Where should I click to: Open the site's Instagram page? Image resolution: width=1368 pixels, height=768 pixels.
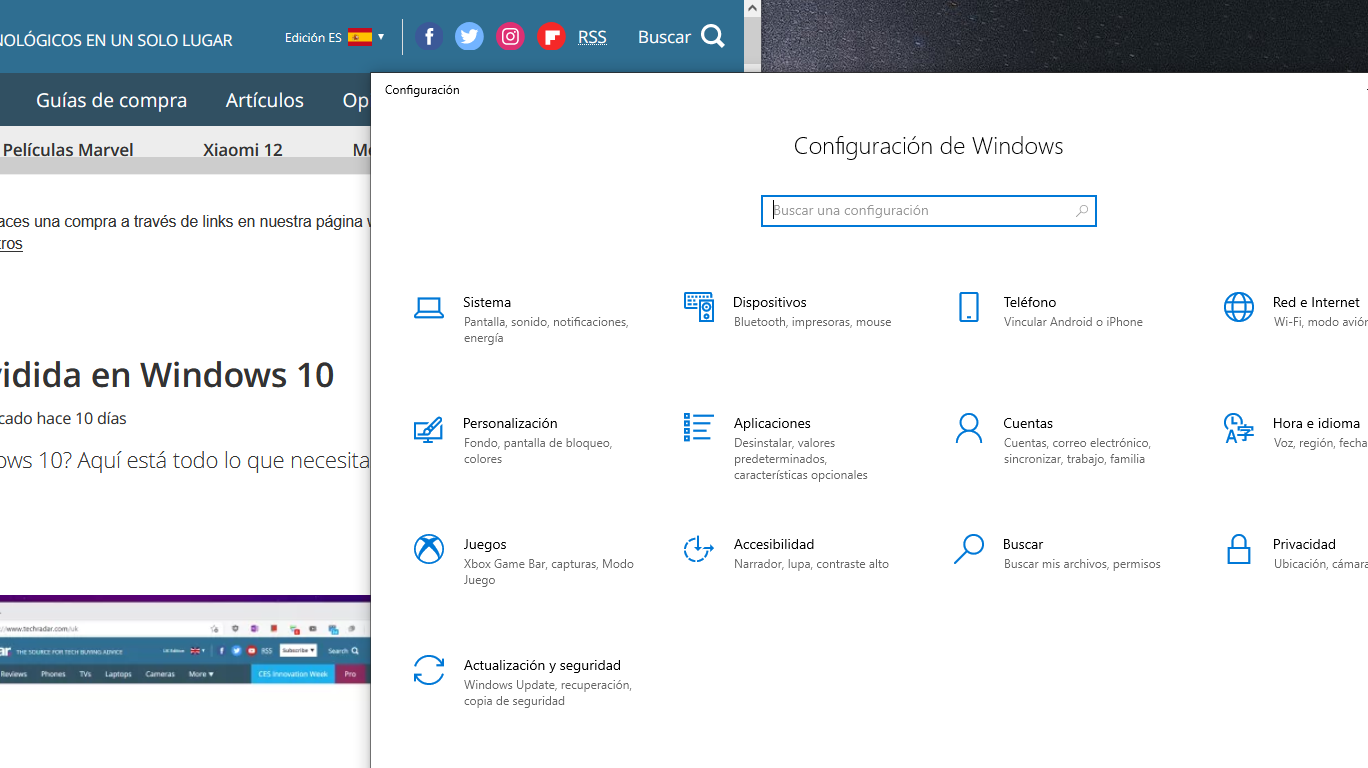(x=510, y=36)
